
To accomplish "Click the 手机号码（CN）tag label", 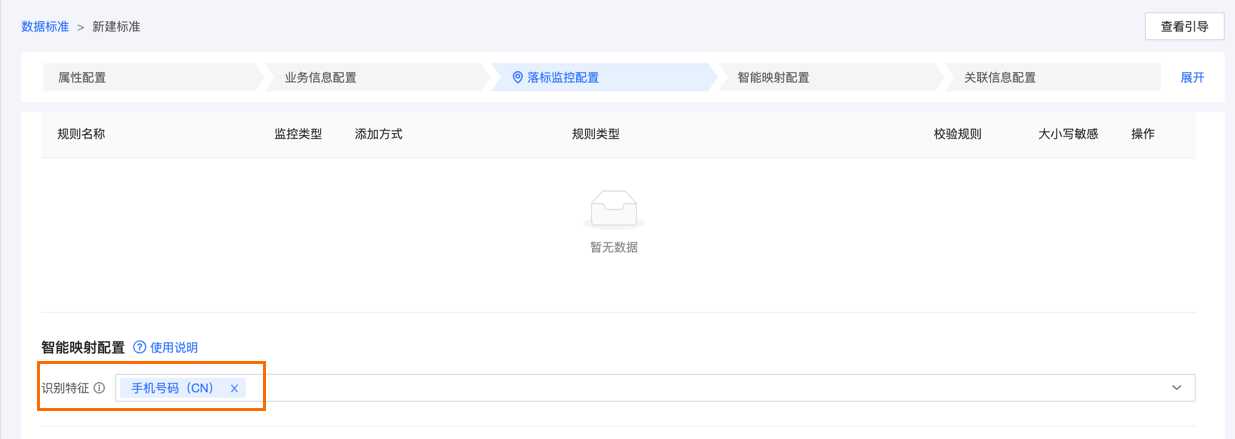I will pos(173,388).
